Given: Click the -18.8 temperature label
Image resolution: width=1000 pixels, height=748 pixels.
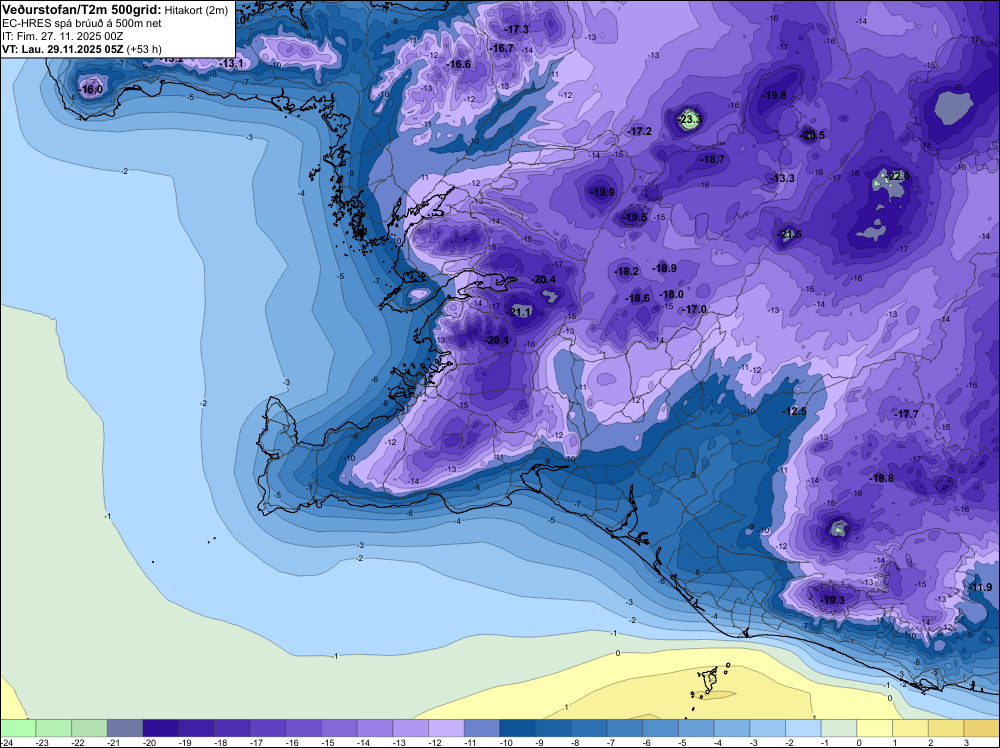Looking at the screenshot, I should [881, 479].
